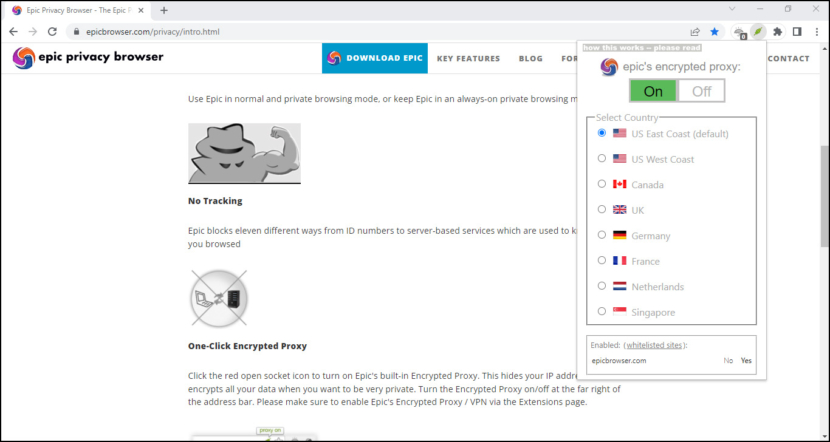Click the 'One-Click Encrypted Proxy' heading
The image size is (830, 442).
pos(247,346)
